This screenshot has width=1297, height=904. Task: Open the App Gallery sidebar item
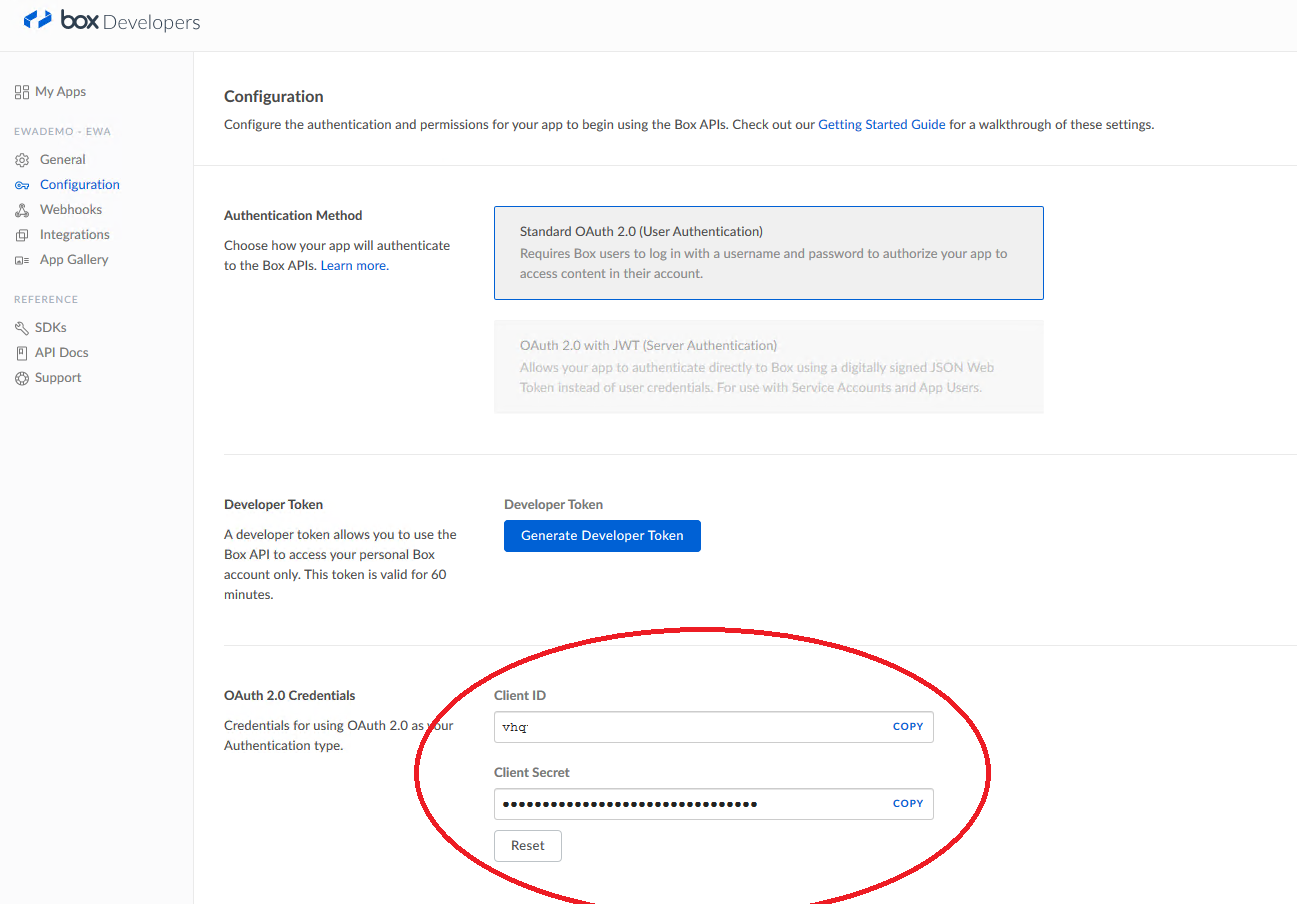pos(74,260)
